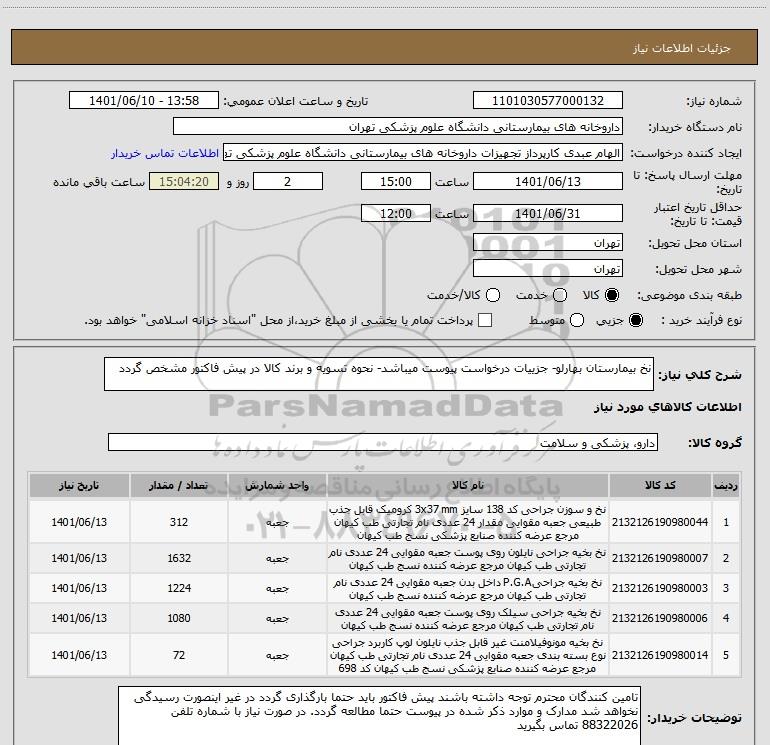Click quantity 1080 in row 4
The image size is (770, 745).
click(x=179, y=618)
